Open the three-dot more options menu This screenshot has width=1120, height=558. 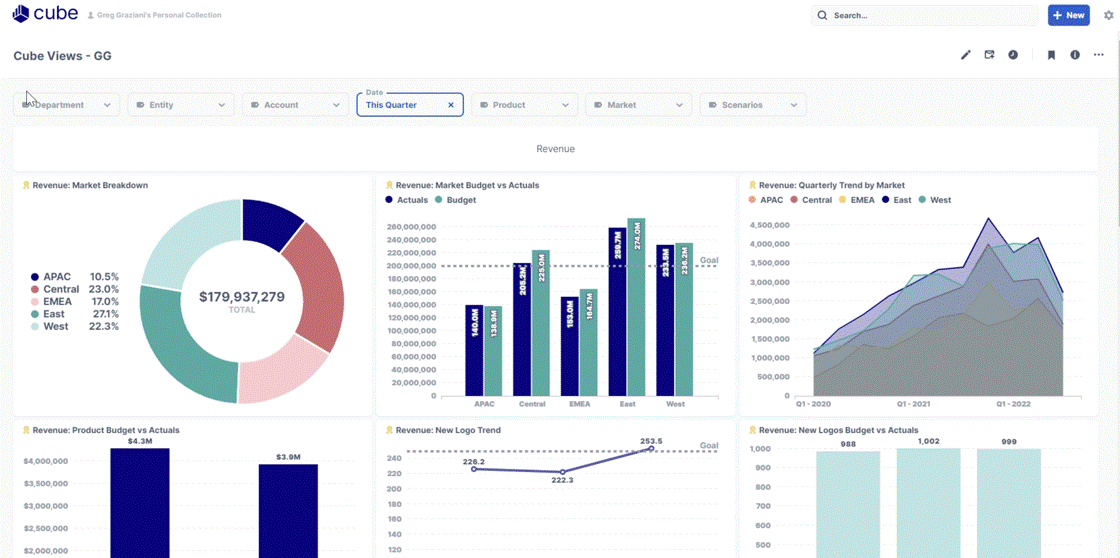[x=1099, y=55]
